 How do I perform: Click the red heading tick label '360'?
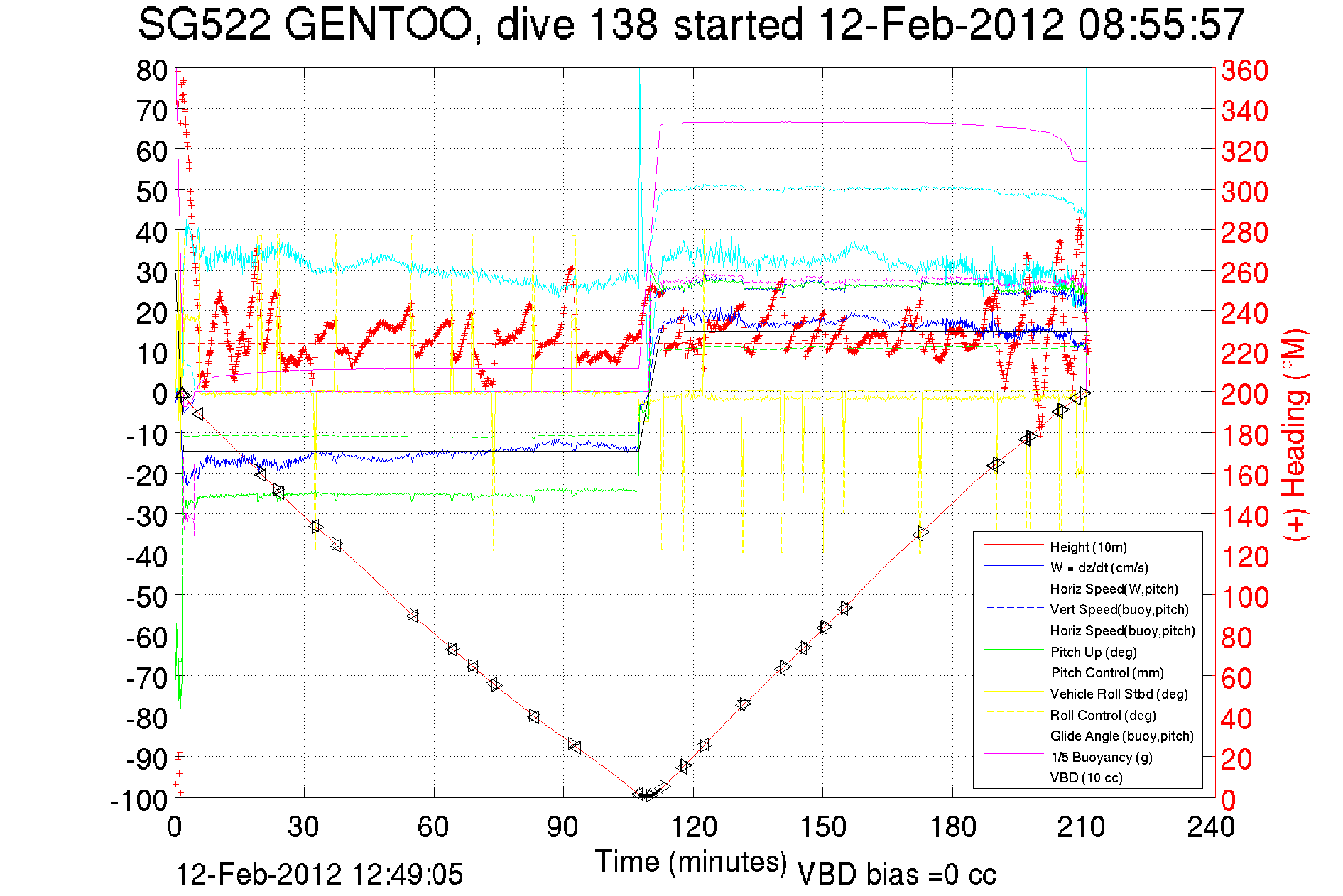tap(1244, 70)
